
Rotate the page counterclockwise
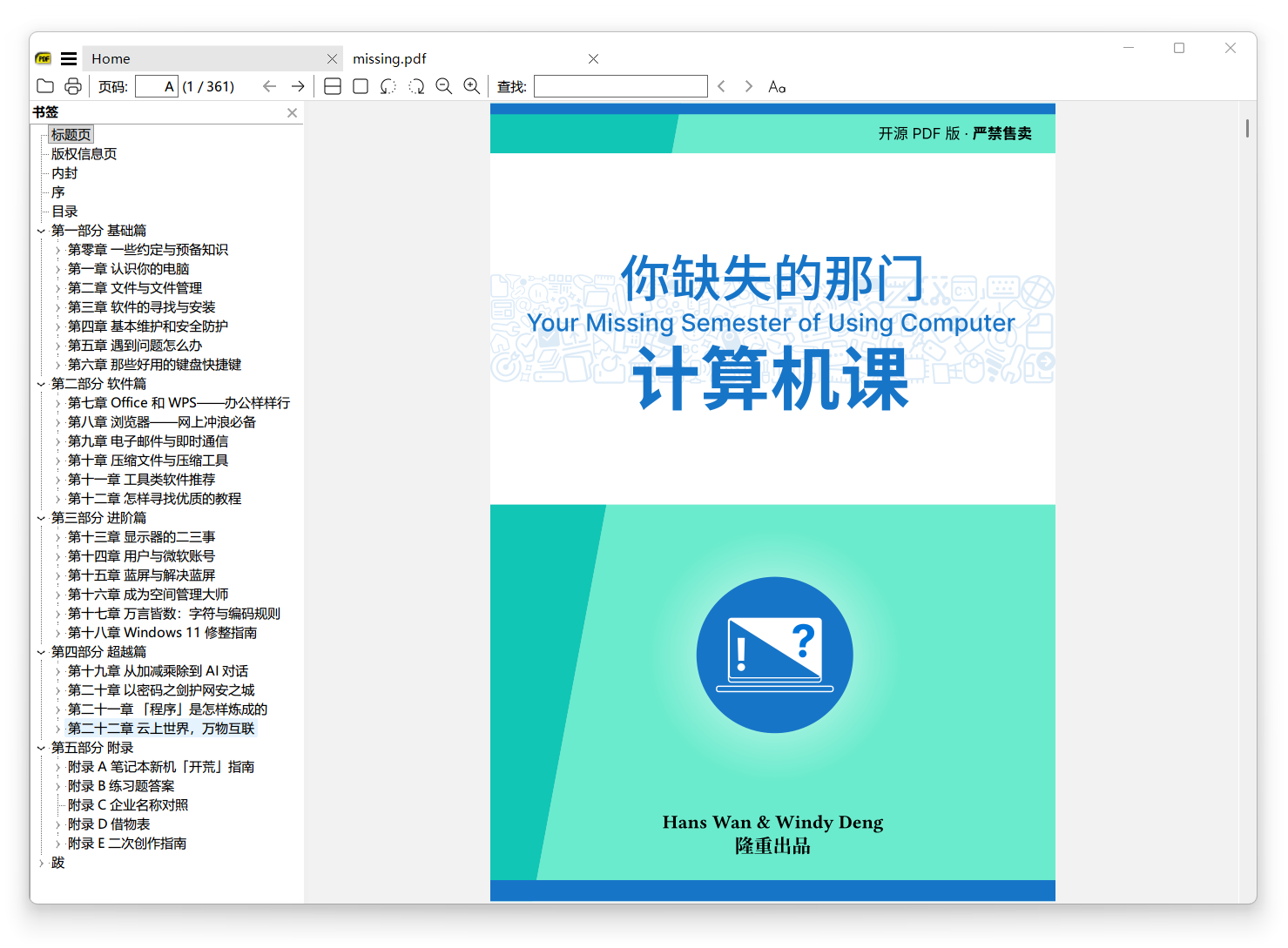click(x=388, y=85)
